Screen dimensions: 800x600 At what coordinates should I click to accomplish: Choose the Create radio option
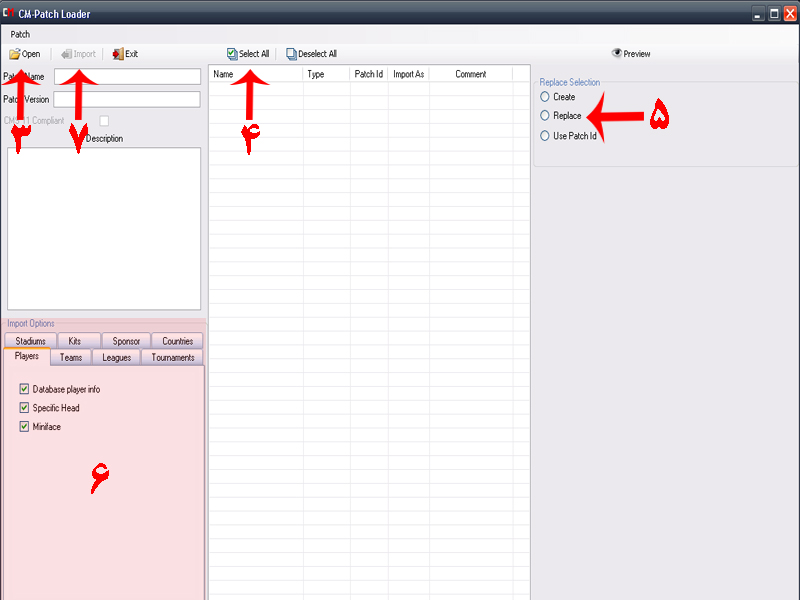[545, 96]
